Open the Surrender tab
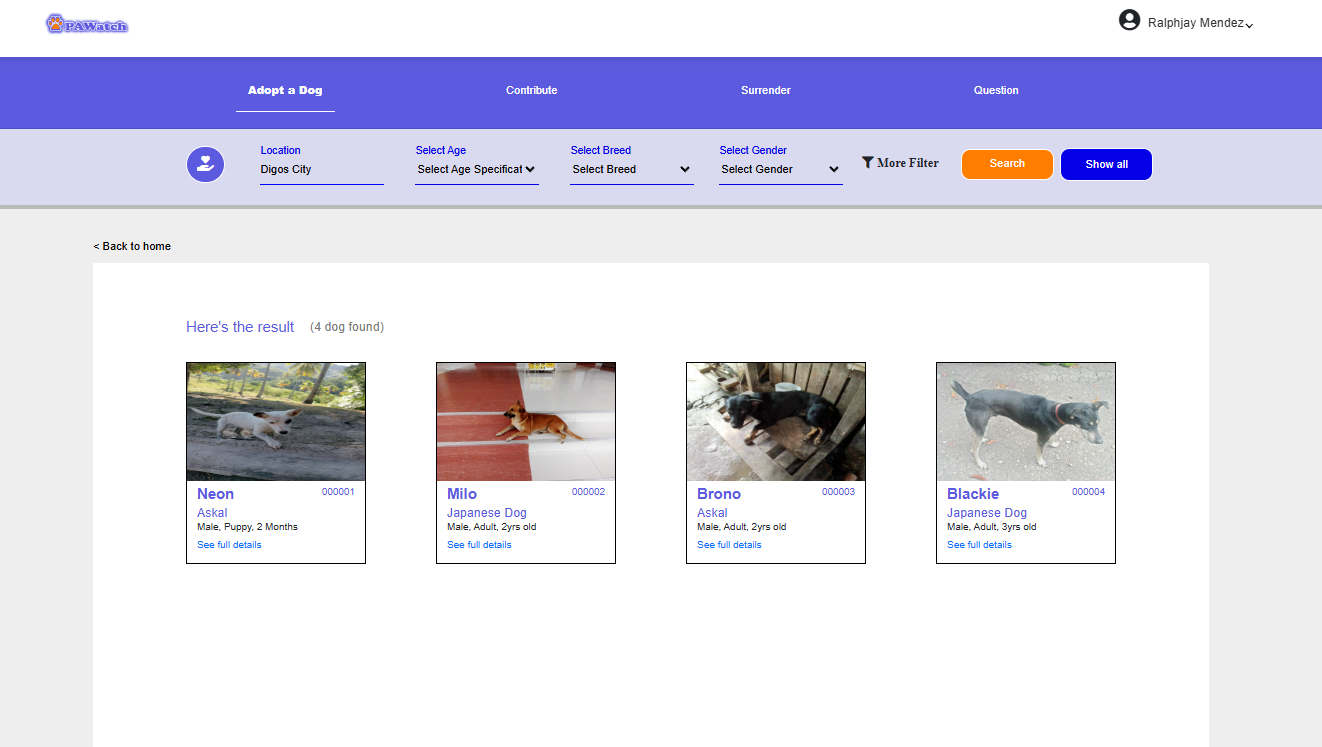Viewport: 1322px width, 747px height. [x=765, y=90]
